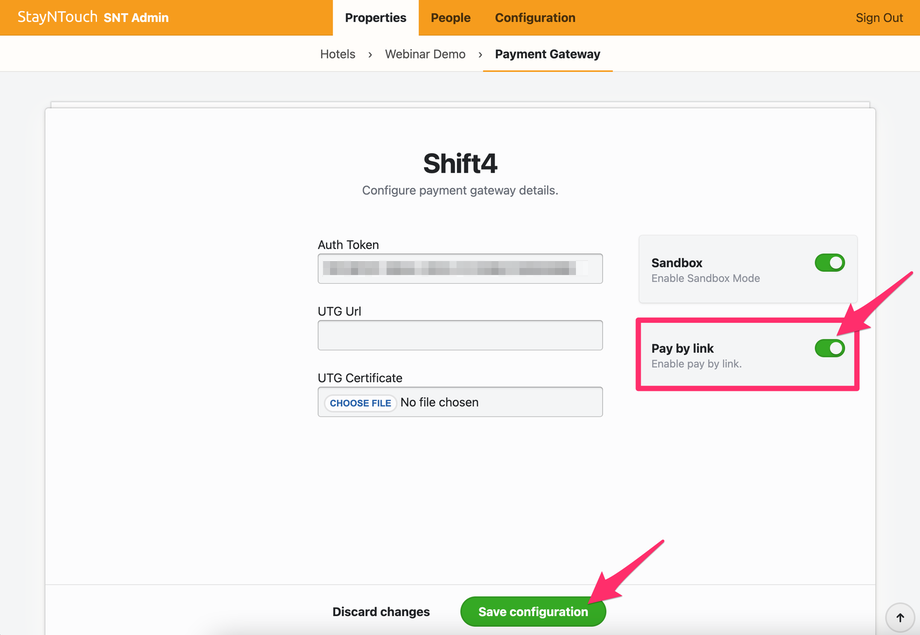Go to Hotels breadcrumb
This screenshot has width=920, height=635.
click(x=337, y=54)
